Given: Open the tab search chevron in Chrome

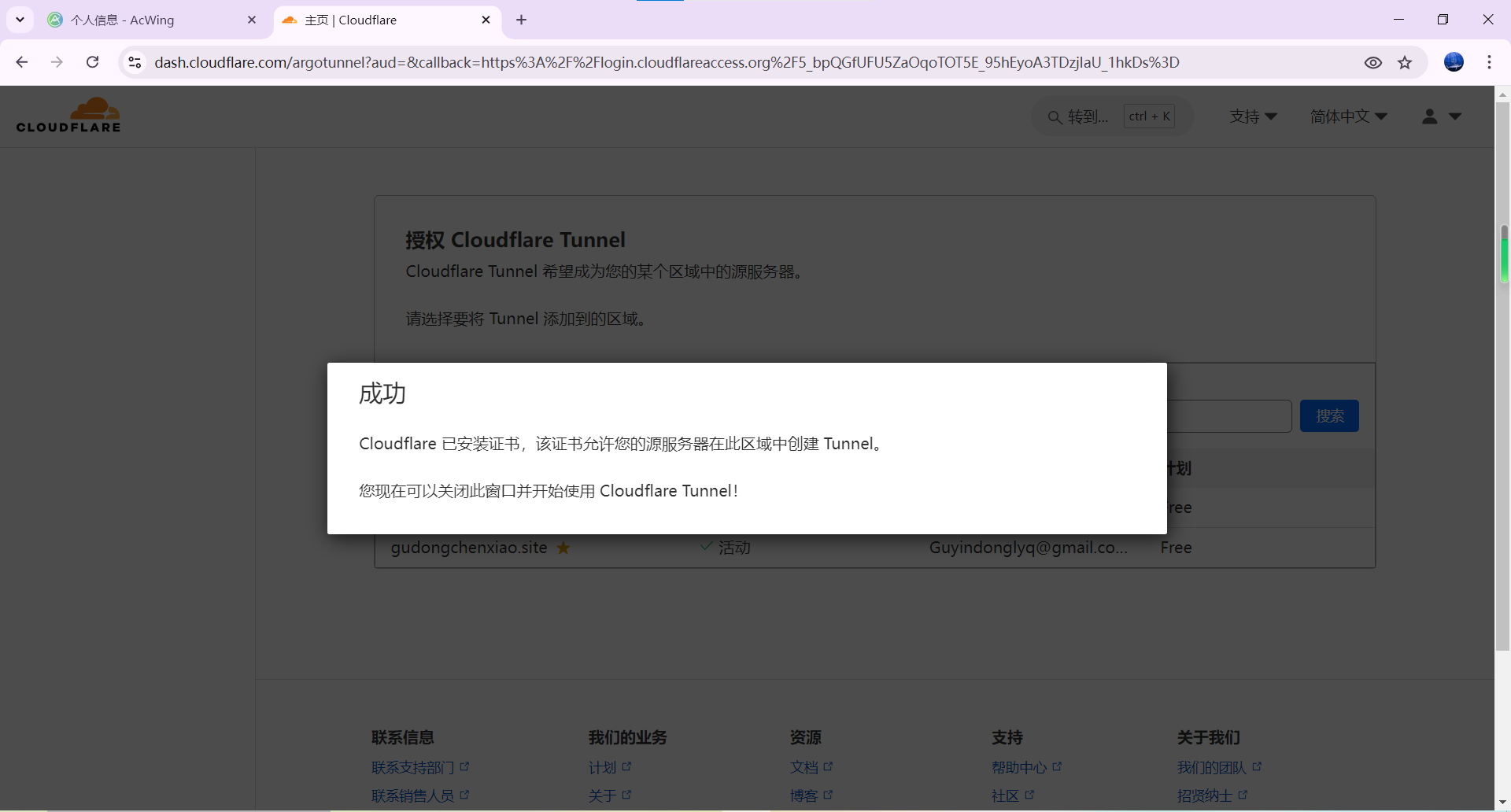Looking at the screenshot, I should tap(20, 20).
